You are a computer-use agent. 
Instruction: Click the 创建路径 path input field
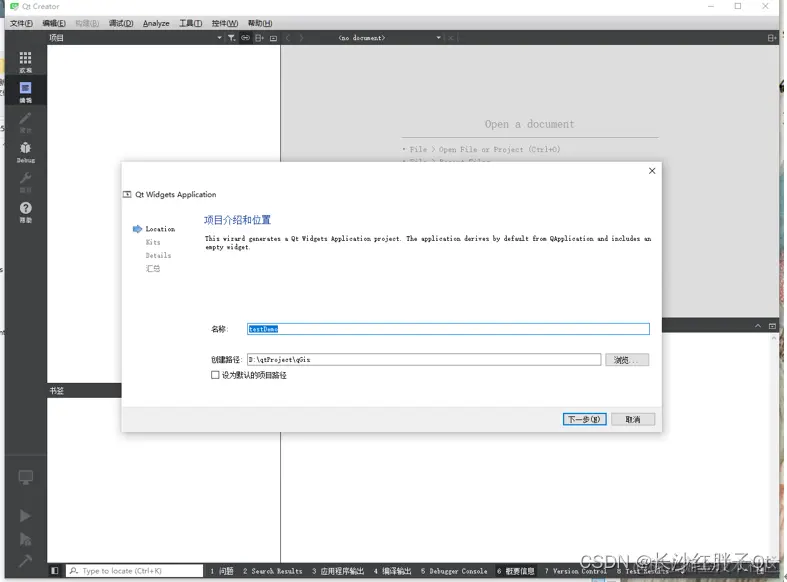424,359
